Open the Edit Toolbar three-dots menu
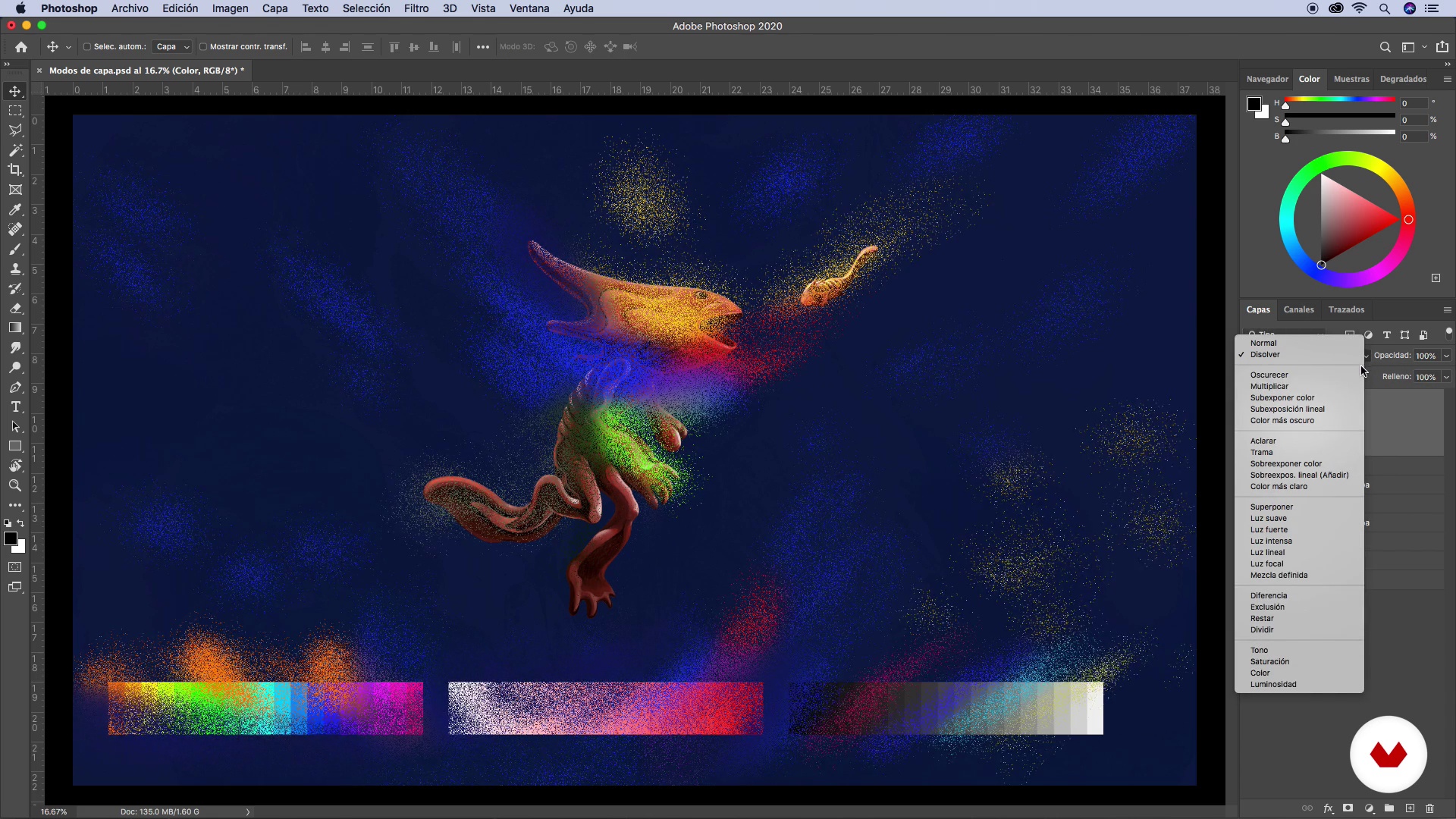 (15, 505)
